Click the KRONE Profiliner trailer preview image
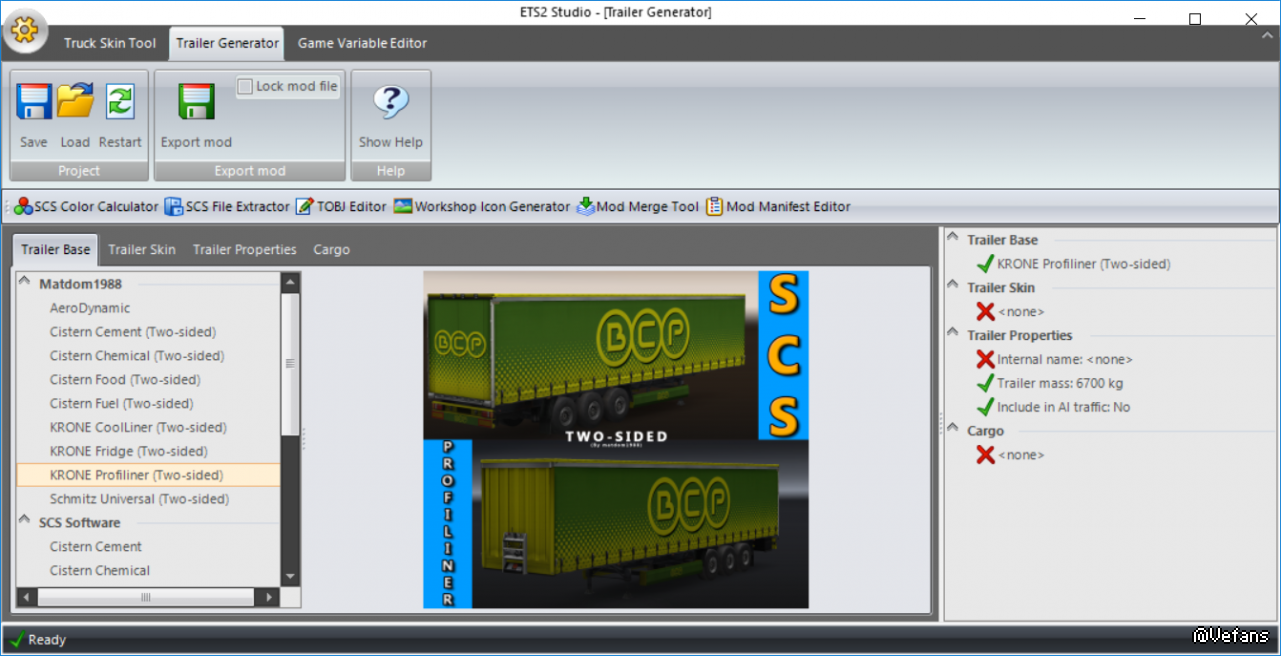This screenshot has height=656, width=1281. (616, 440)
